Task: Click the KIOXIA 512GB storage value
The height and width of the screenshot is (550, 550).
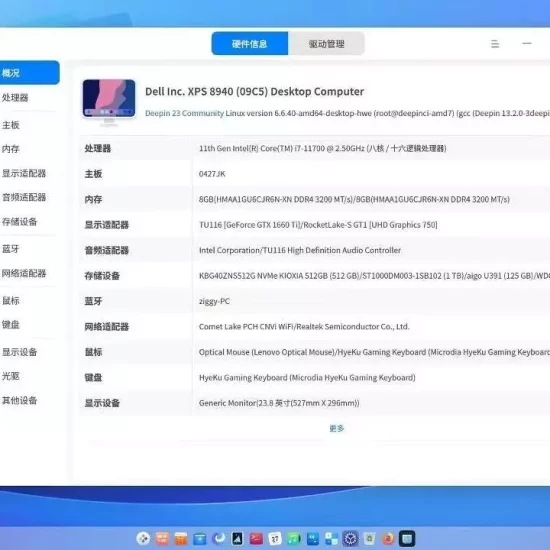Action: (x=374, y=276)
